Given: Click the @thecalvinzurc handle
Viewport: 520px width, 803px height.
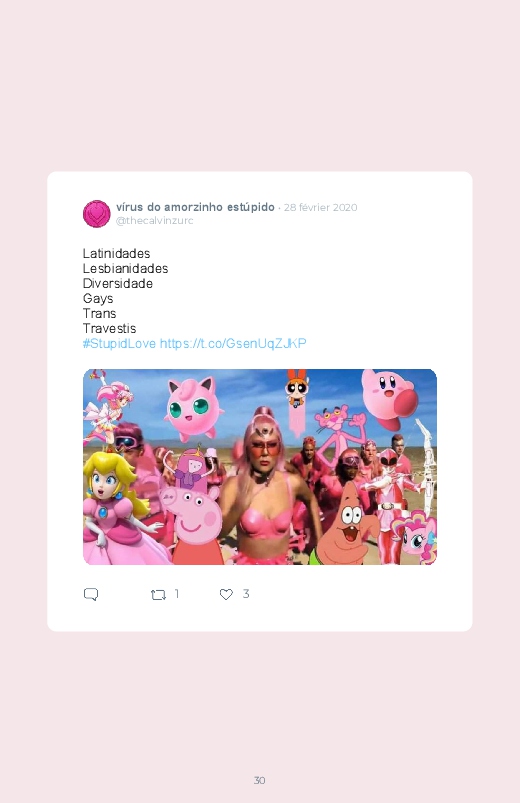Looking at the screenshot, I should (x=154, y=221).
